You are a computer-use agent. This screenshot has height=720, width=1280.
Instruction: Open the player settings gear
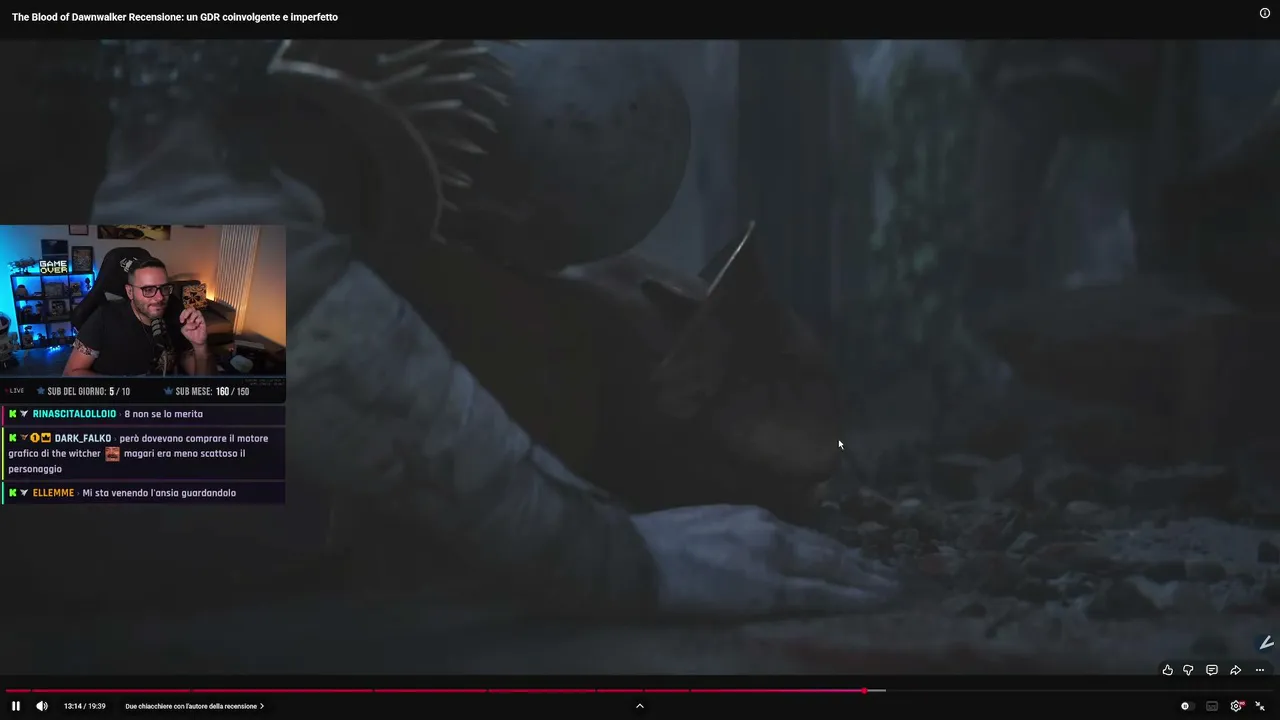click(1237, 706)
